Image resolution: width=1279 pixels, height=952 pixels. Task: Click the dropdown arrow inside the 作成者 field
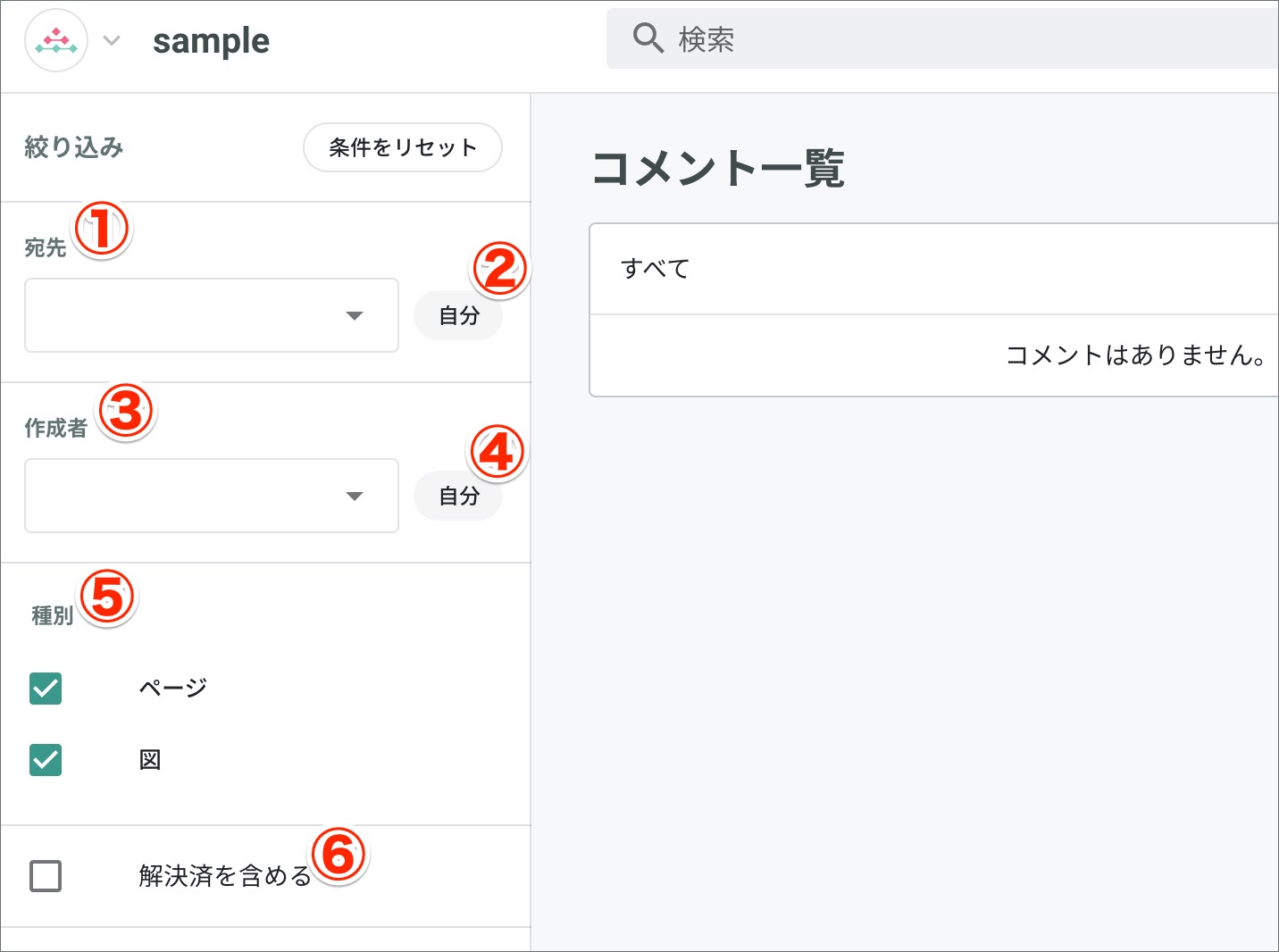click(x=355, y=496)
